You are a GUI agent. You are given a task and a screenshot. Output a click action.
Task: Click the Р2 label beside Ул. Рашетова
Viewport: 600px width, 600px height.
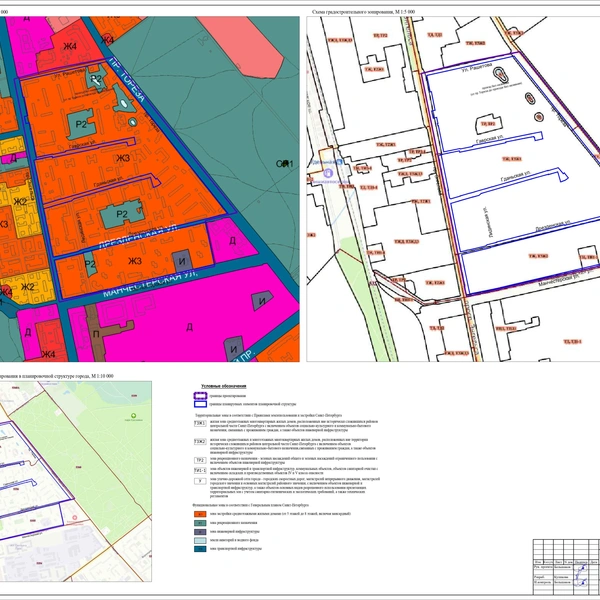(96, 79)
